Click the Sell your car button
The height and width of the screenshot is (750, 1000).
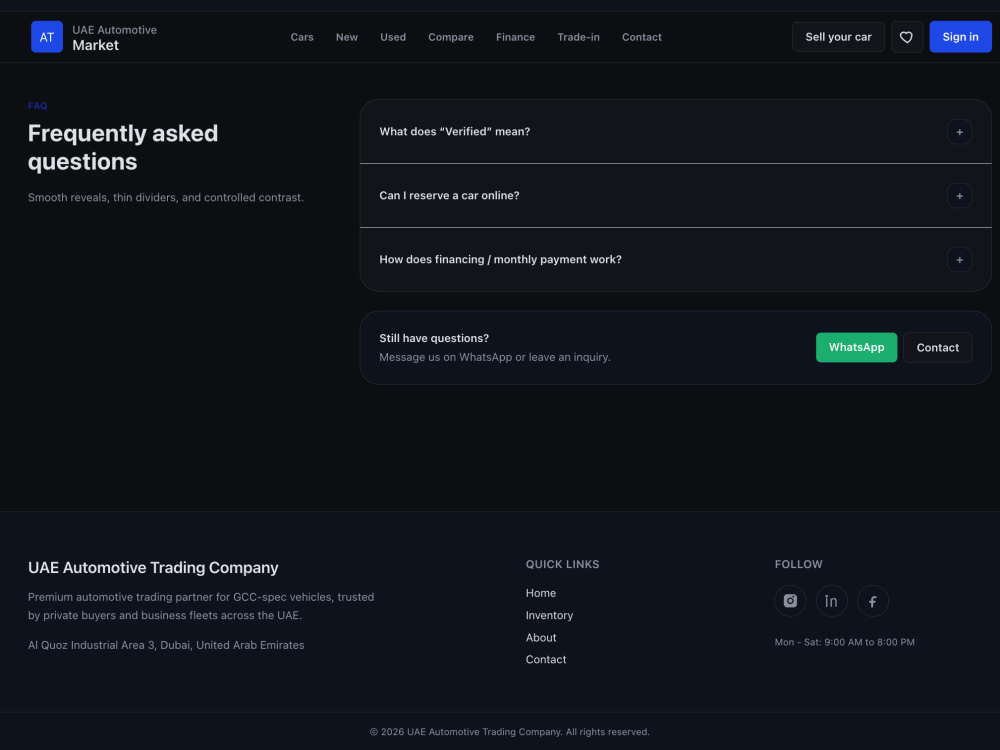click(x=838, y=37)
